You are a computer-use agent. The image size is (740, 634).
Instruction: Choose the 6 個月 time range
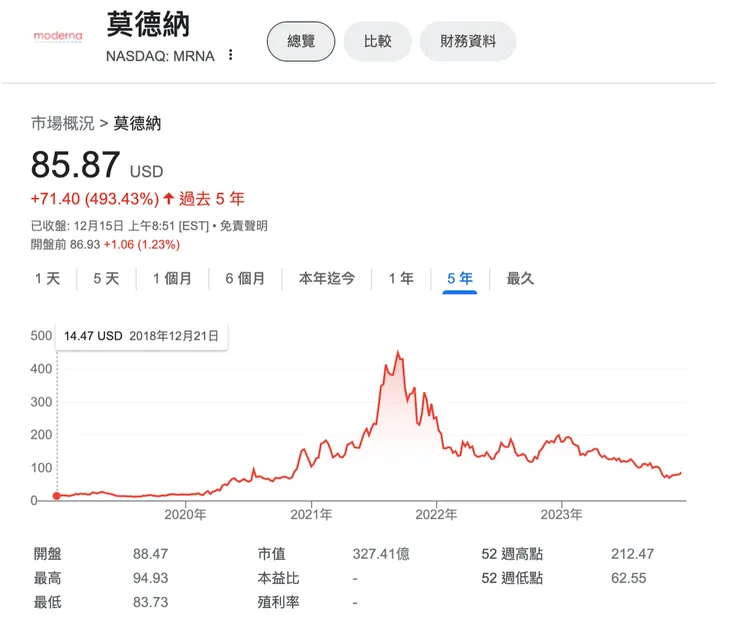(245, 279)
